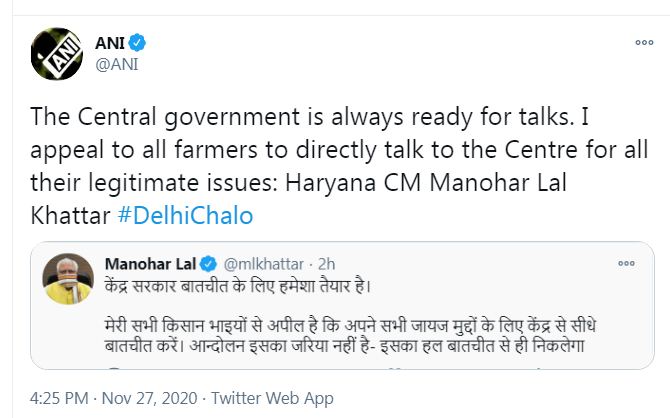This screenshot has width=670, height=418.
Task: Click the word 'Khattar' before the hashtag
Action: (x=66, y=215)
